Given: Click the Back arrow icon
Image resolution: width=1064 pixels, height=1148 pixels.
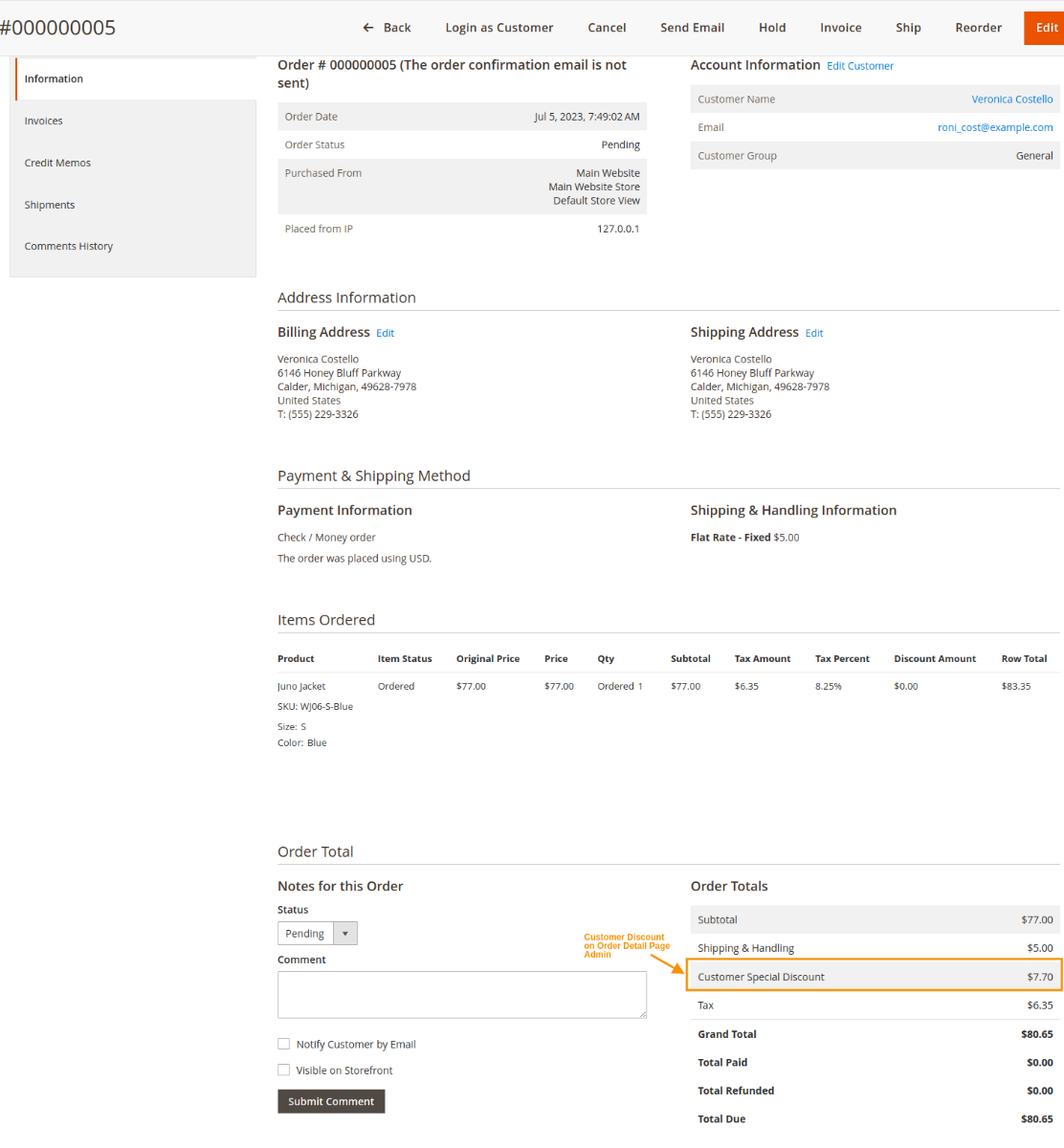Looking at the screenshot, I should click(x=366, y=28).
